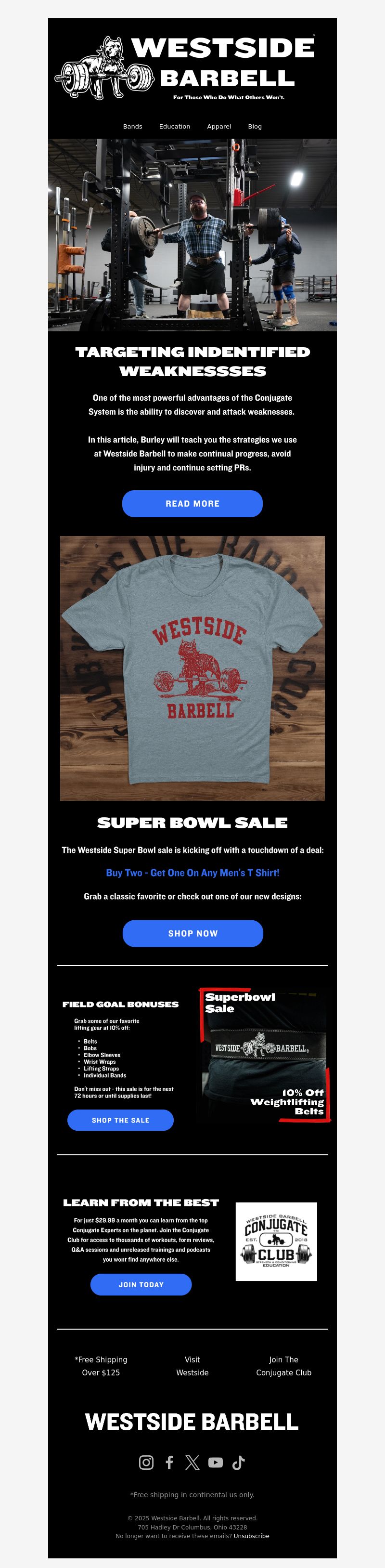Open the X social icon
This screenshot has width=385, height=1568.
[192, 1462]
